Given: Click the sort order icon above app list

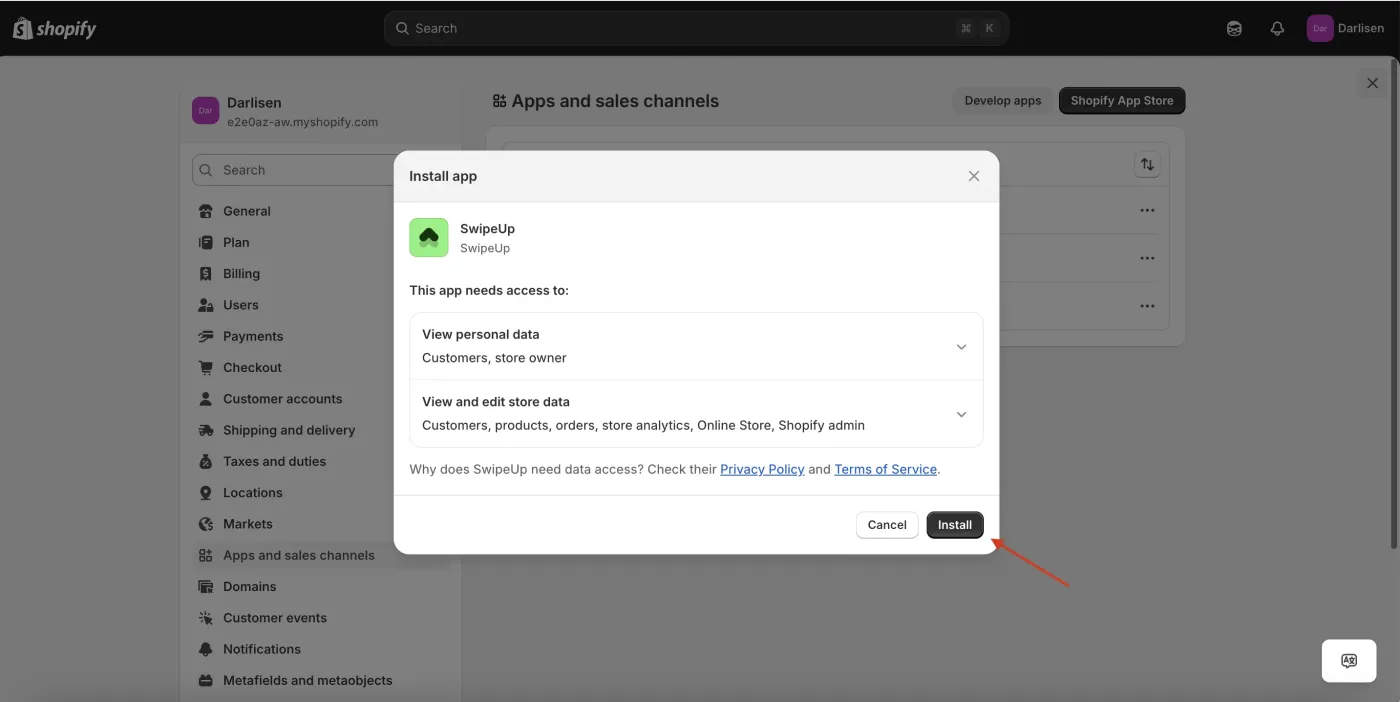Looking at the screenshot, I should [1147, 163].
